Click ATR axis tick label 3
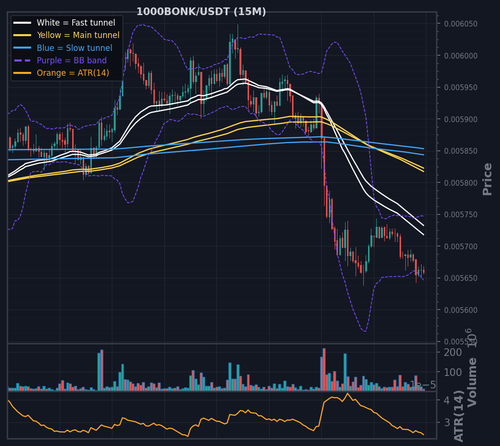The width and height of the screenshot is (500, 446). (447, 422)
